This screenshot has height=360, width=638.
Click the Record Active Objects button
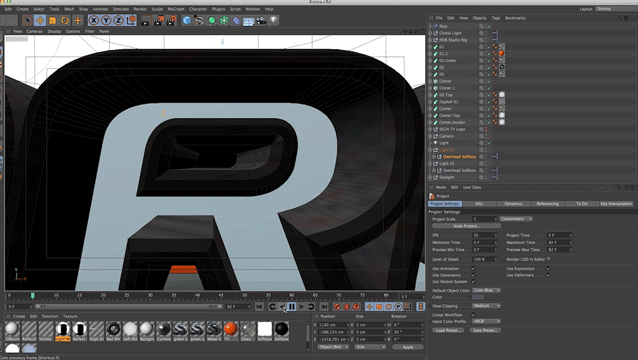tap(337, 307)
